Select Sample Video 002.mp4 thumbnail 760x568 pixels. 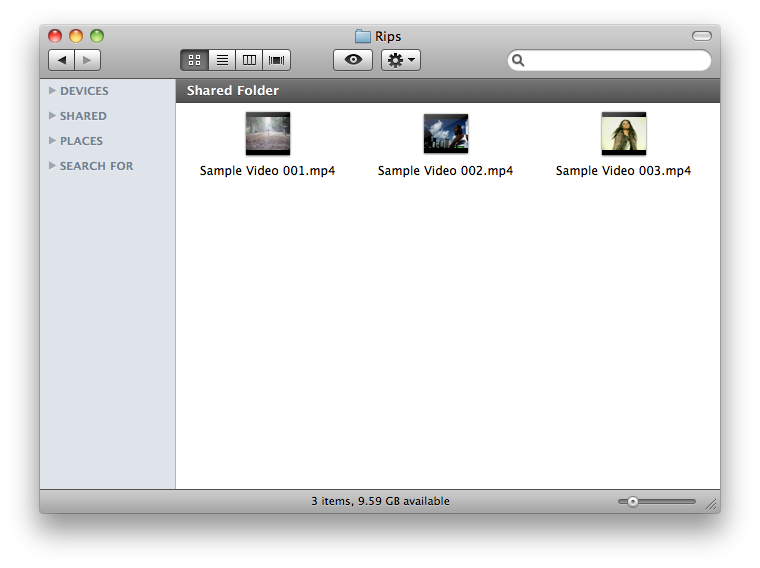445,133
